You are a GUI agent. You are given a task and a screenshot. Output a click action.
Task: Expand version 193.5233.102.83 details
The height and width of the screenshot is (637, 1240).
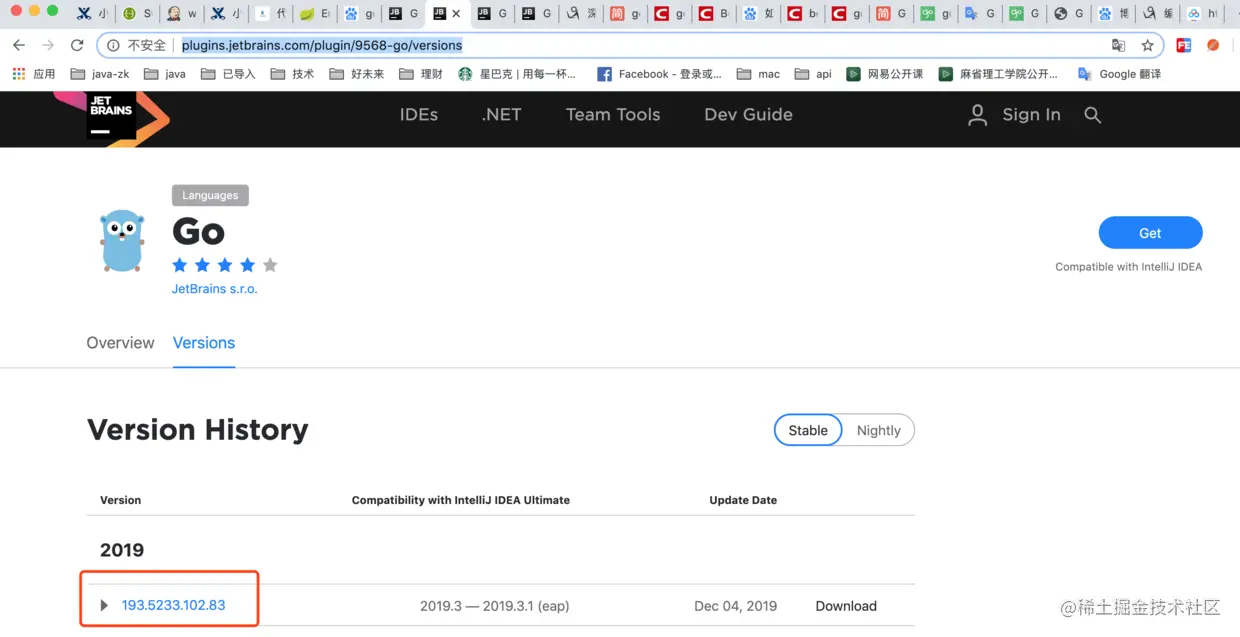(104, 606)
